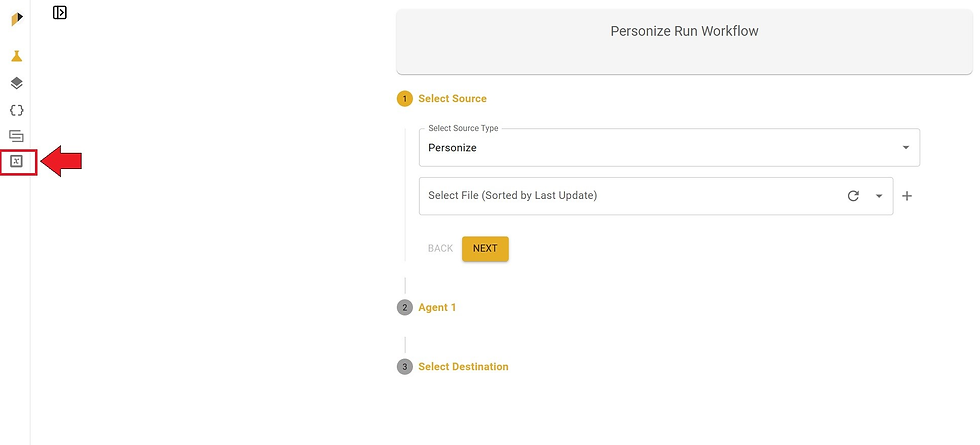This screenshot has height=445, width=980.
Task: Go to step 1 Select Source
Action: 452,99
